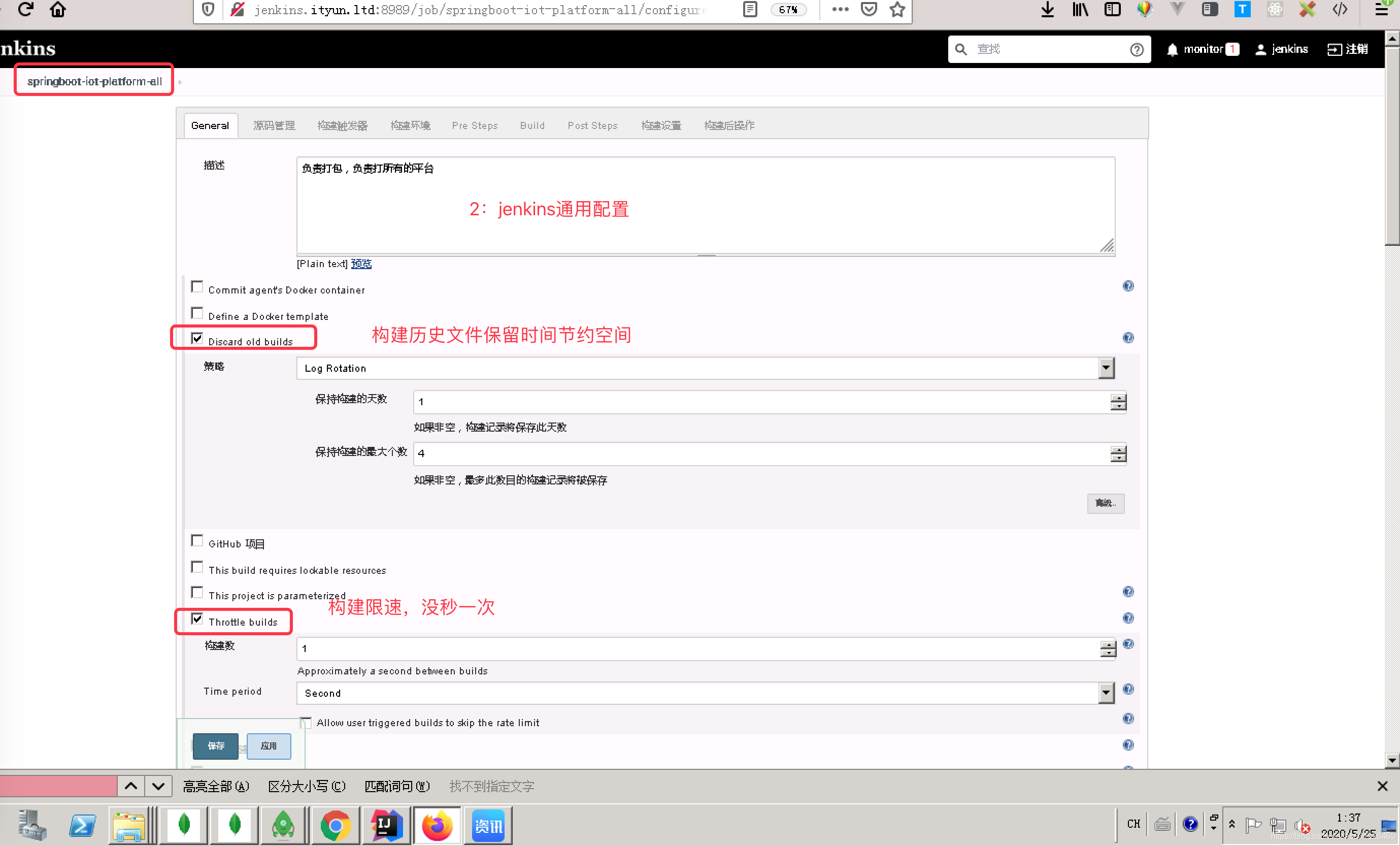Focus the days to keep builds field
The width and height of the screenshot is (1400, 846).
[770, 401]
